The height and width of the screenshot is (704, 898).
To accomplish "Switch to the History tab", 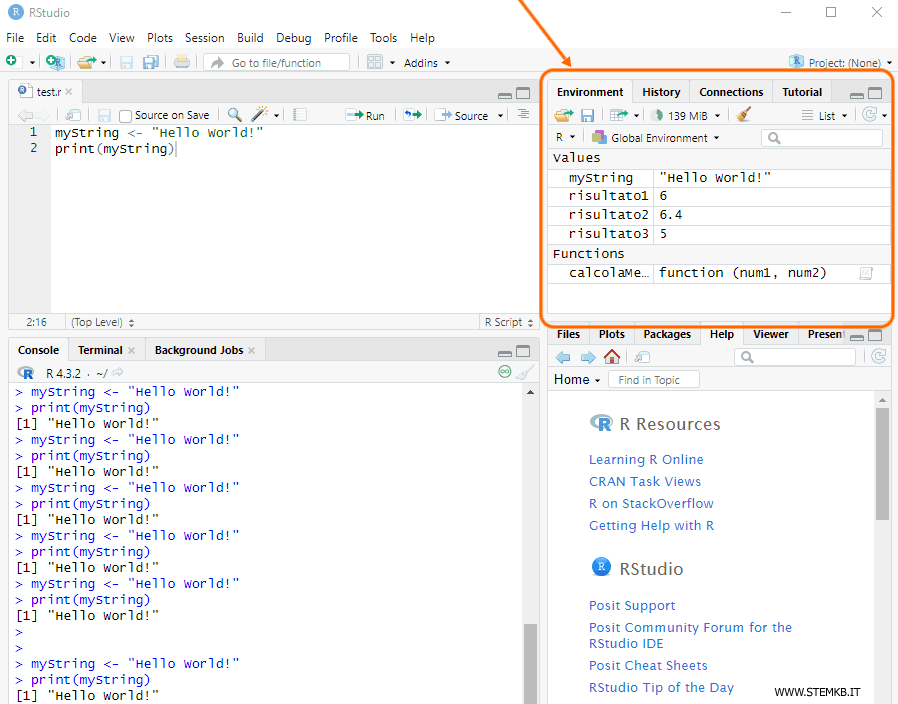I will click(661, 91).
